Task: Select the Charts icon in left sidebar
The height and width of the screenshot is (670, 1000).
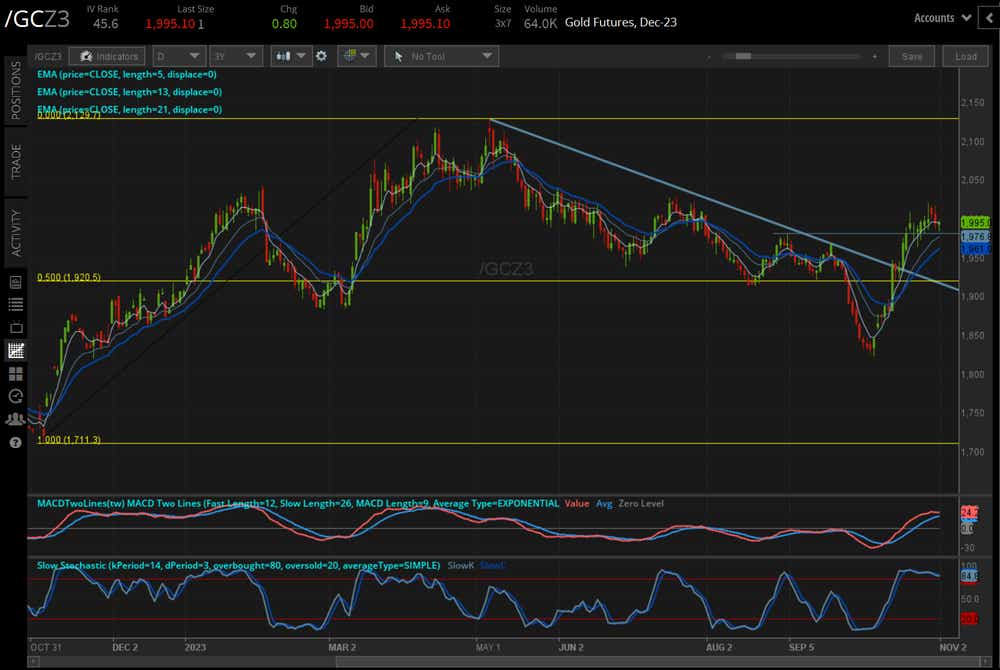Action: [15, 351]
